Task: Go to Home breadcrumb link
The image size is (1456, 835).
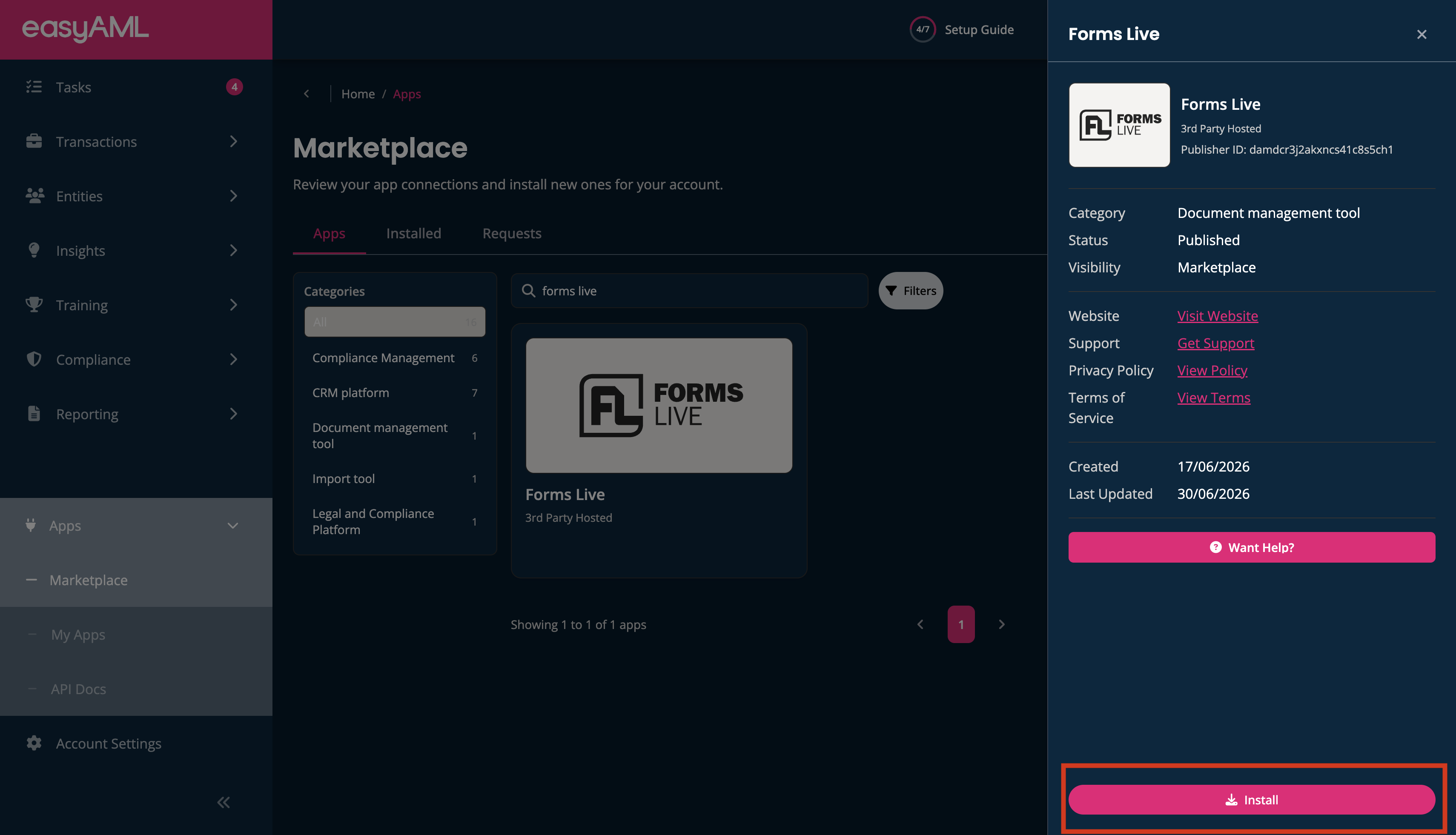Action: coord(358,94)
